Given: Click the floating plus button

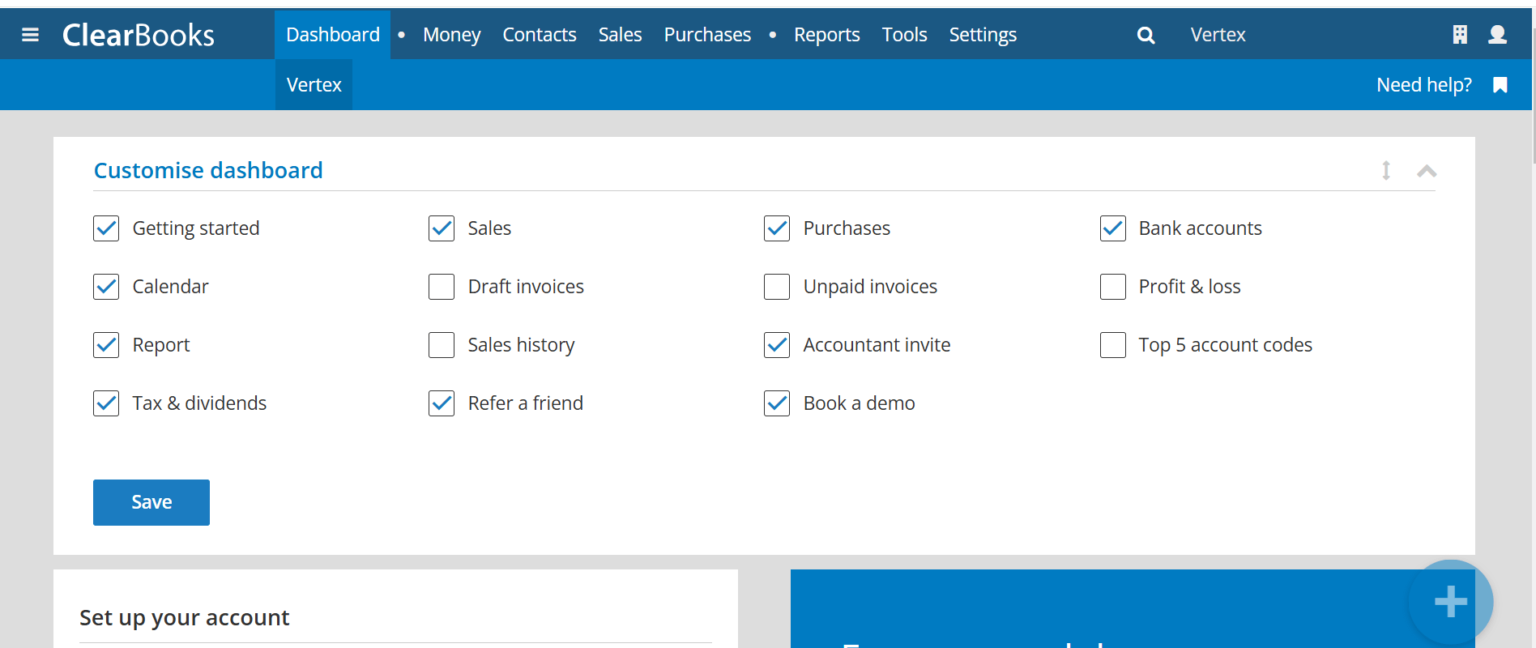Looking at the screenshot, I should [x=1449, y=601].
